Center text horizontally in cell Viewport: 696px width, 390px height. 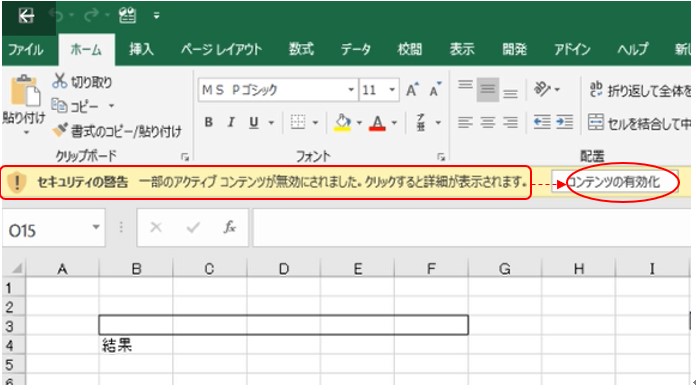488,122
